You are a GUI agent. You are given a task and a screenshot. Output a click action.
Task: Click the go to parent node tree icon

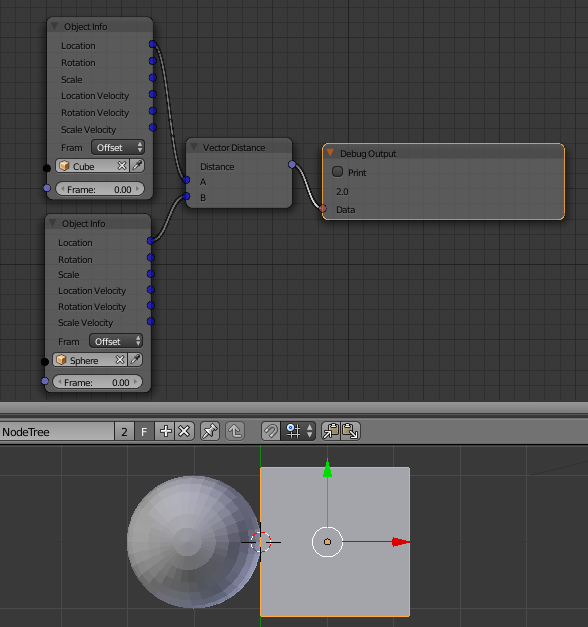pos(235,431)
